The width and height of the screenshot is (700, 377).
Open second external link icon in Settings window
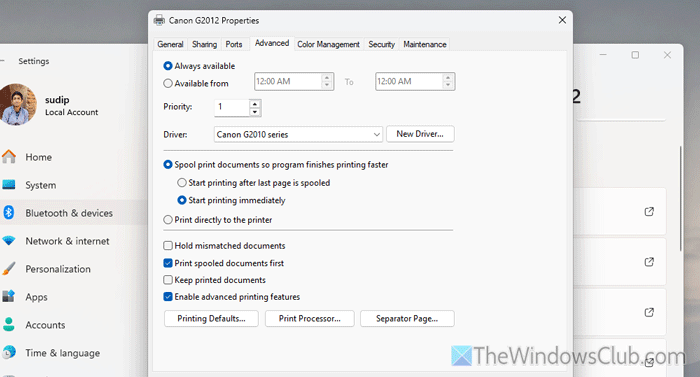point(649,262)
